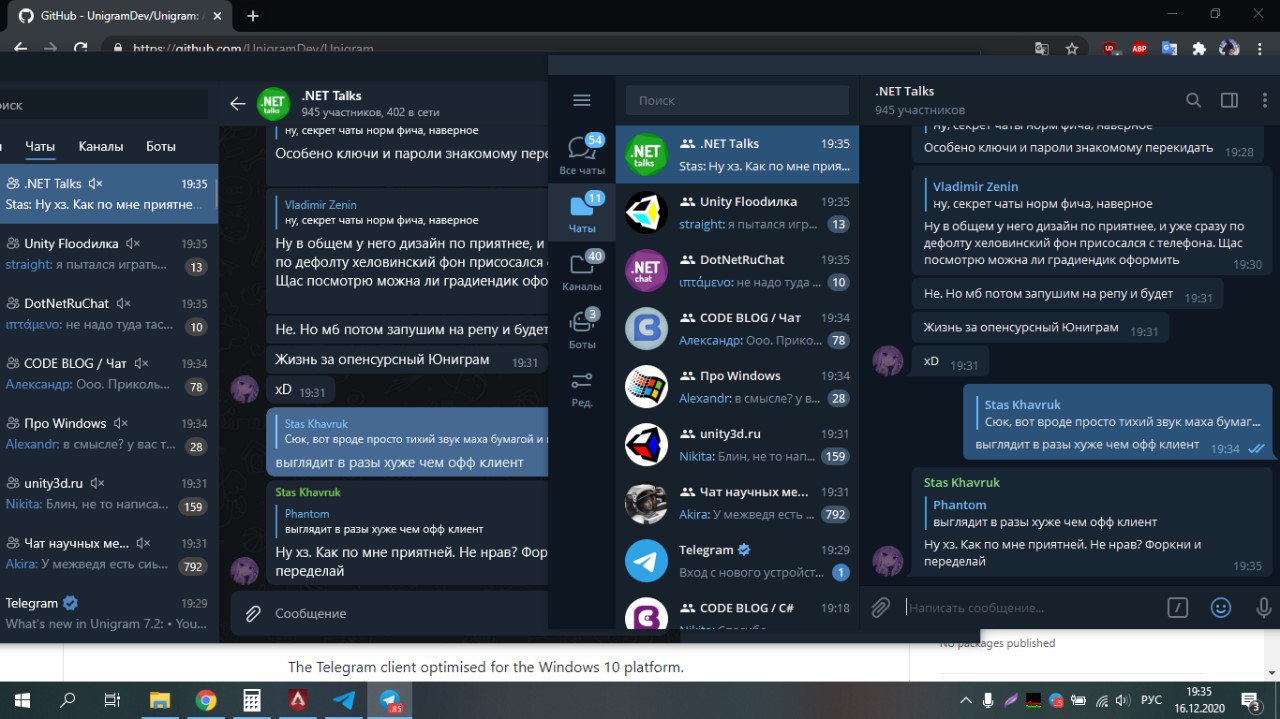Select .NET Talks chat in Unigram list
The image size is (1280, 719).
click(x=109, y=193)
